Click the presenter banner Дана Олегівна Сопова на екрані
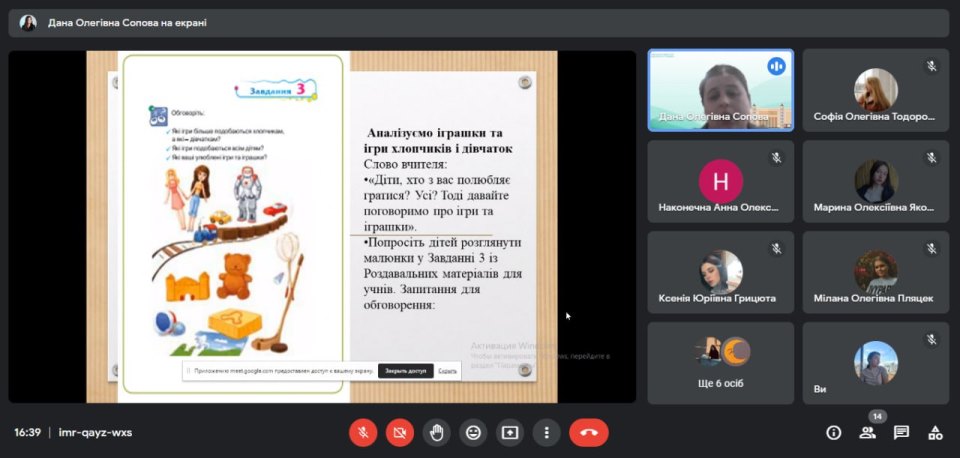Viewport: 960px width, 458px height. click(x=479, y=23)
